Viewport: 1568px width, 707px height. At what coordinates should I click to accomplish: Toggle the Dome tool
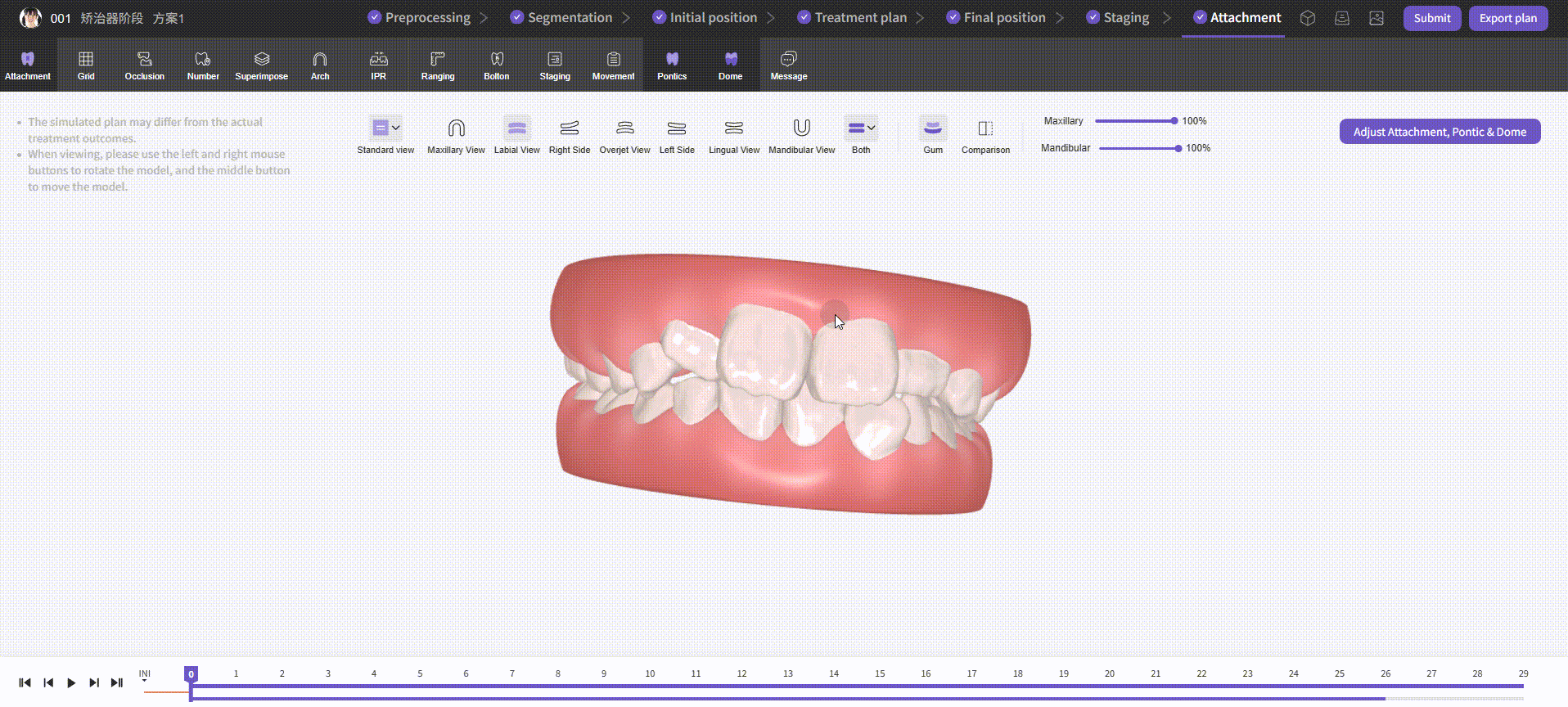coord(731,65)
